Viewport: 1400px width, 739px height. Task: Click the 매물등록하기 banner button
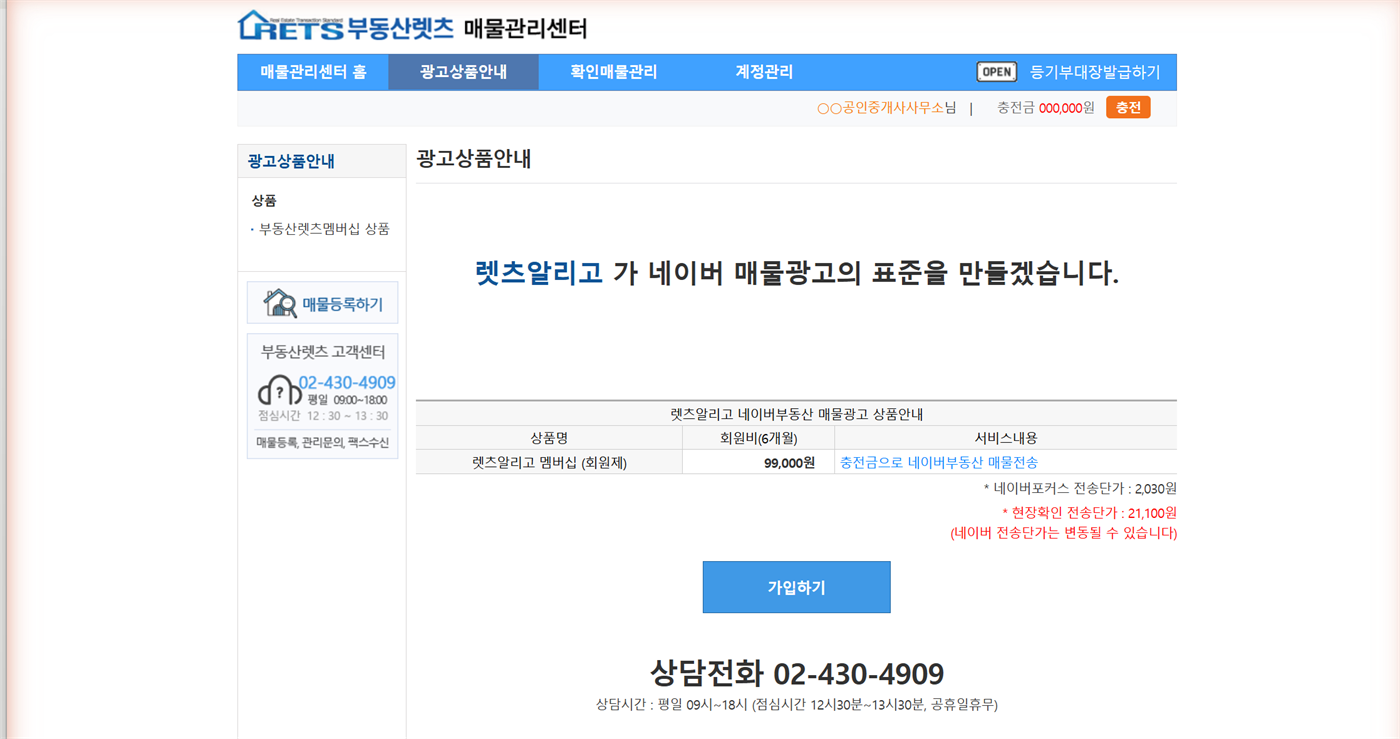point(322,303)
